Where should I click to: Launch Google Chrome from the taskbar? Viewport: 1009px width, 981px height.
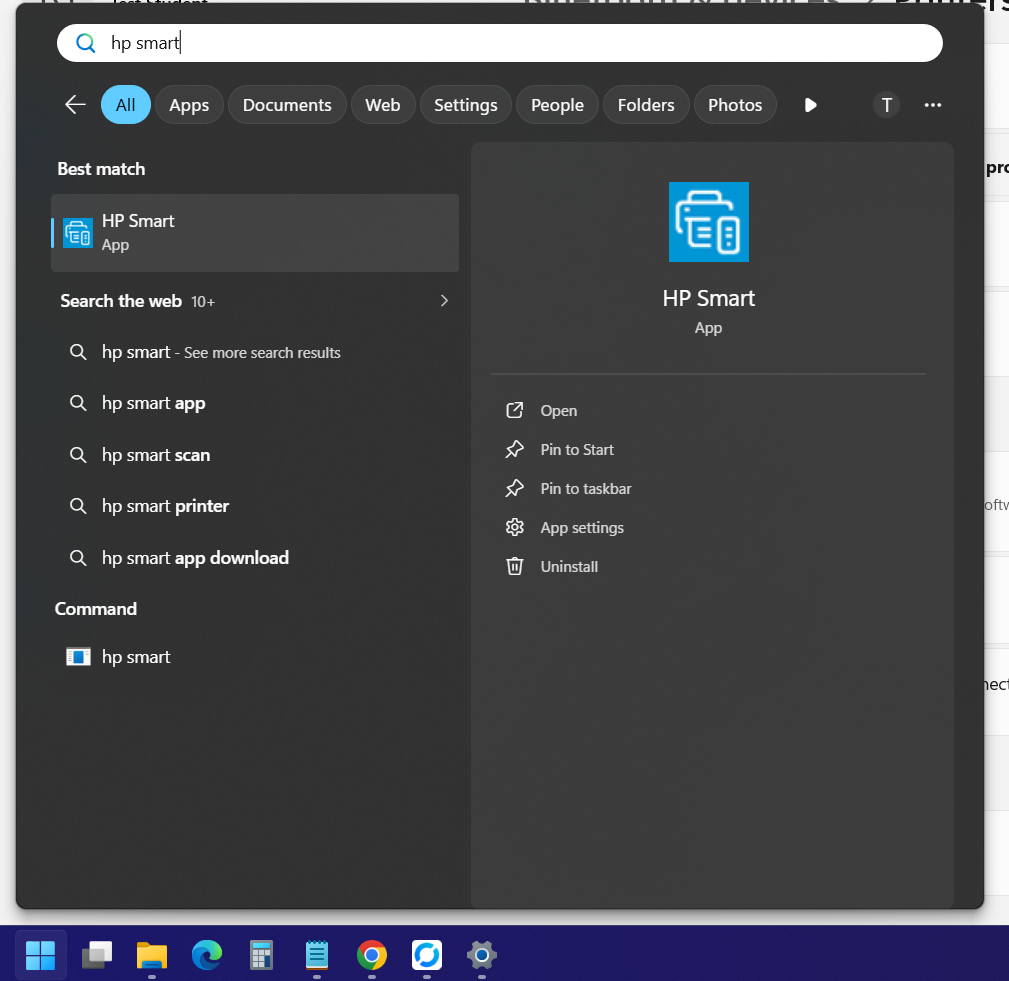(372, 955)
